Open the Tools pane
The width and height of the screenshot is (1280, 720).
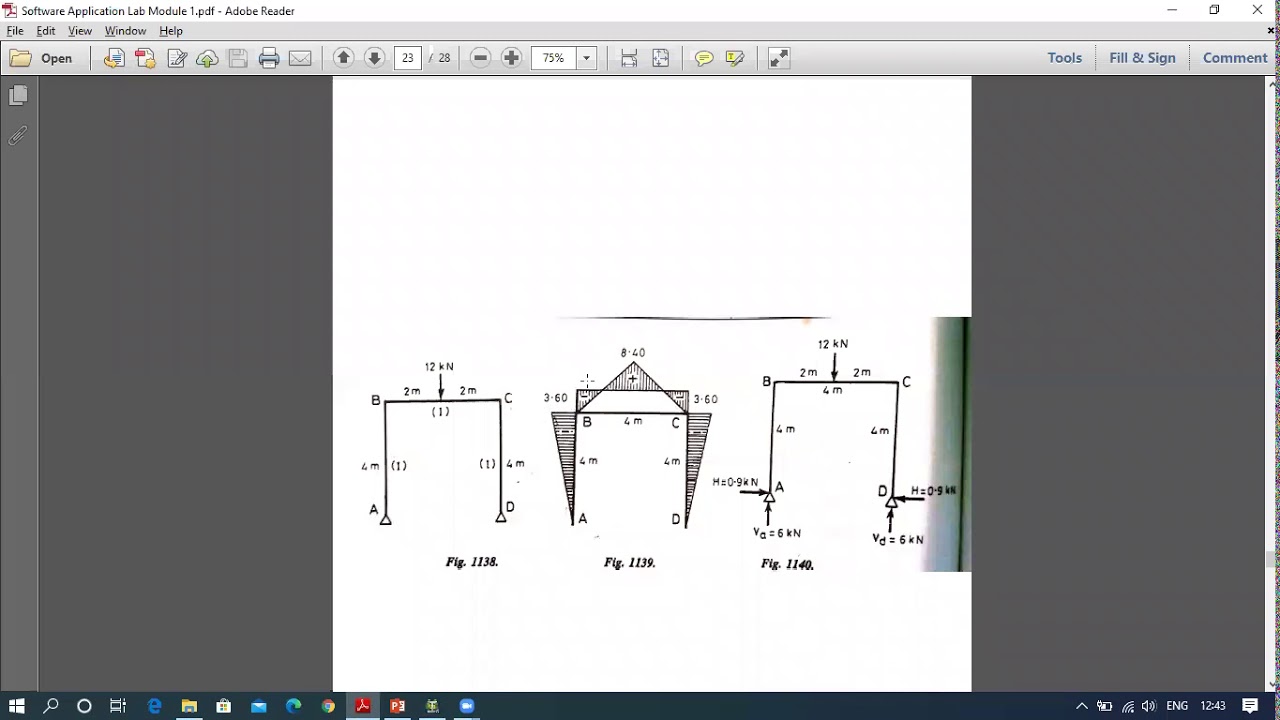click(1064, 58)
